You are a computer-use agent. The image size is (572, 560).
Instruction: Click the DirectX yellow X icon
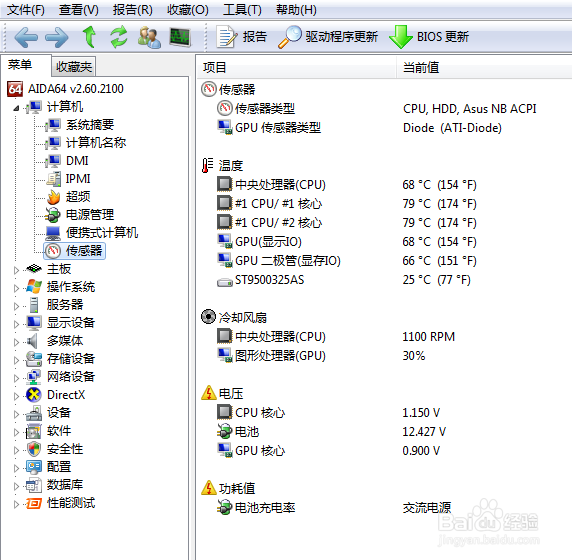click(34, 394)
